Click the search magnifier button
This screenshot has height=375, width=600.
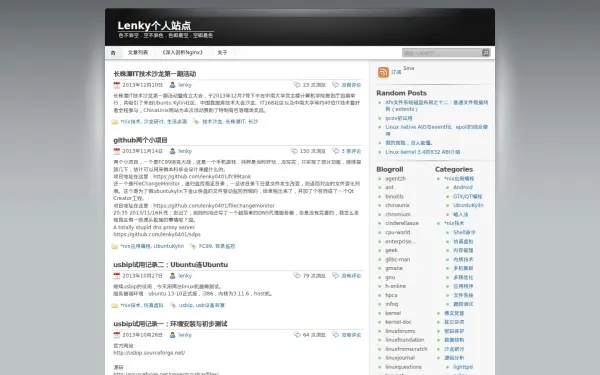tap(486, 53)
